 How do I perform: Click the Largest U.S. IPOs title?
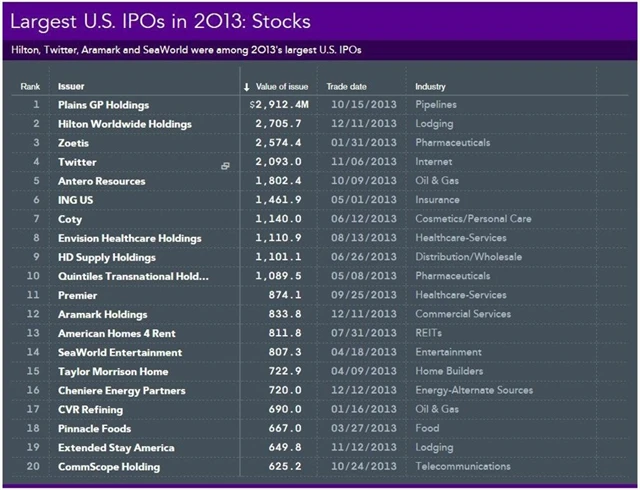pos(160,19)
